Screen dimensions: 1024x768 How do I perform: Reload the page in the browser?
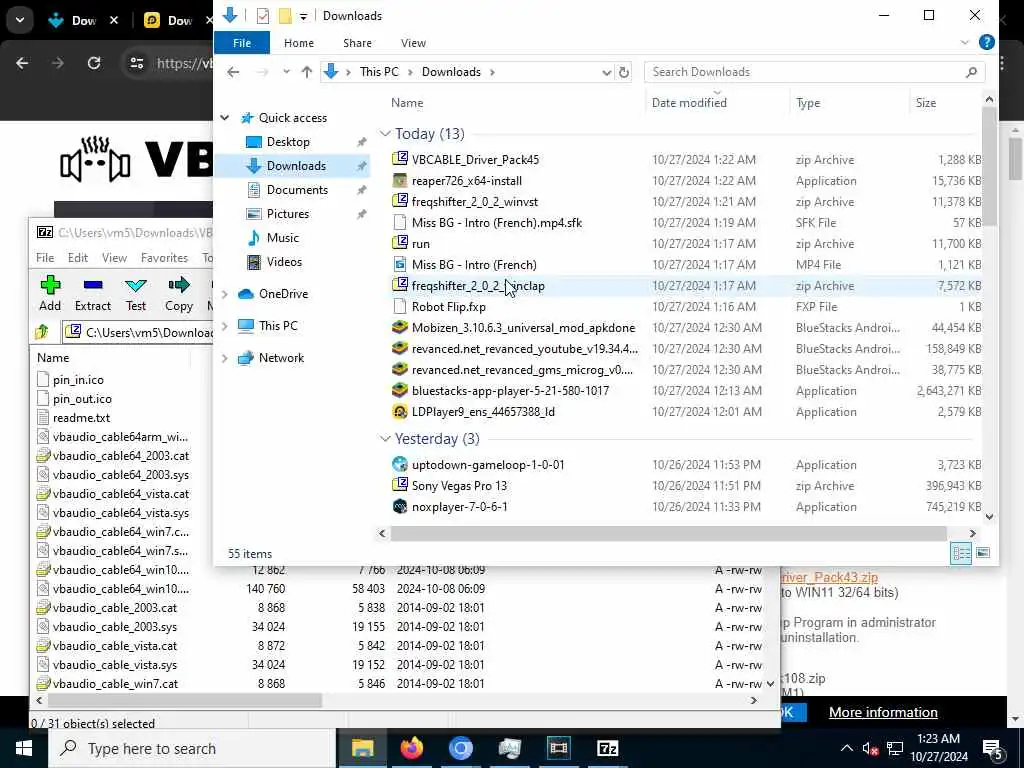pos(94,63)
